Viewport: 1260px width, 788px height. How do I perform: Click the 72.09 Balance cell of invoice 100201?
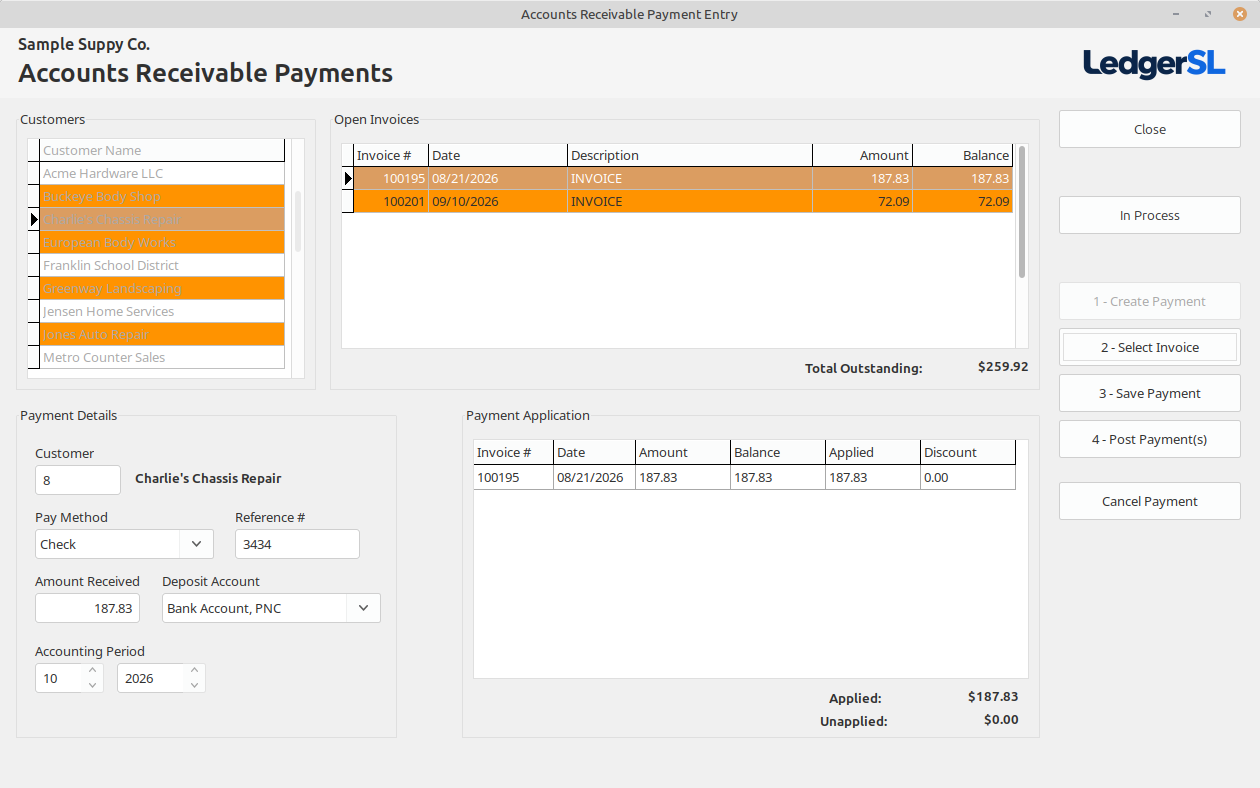tap(963, 201)
